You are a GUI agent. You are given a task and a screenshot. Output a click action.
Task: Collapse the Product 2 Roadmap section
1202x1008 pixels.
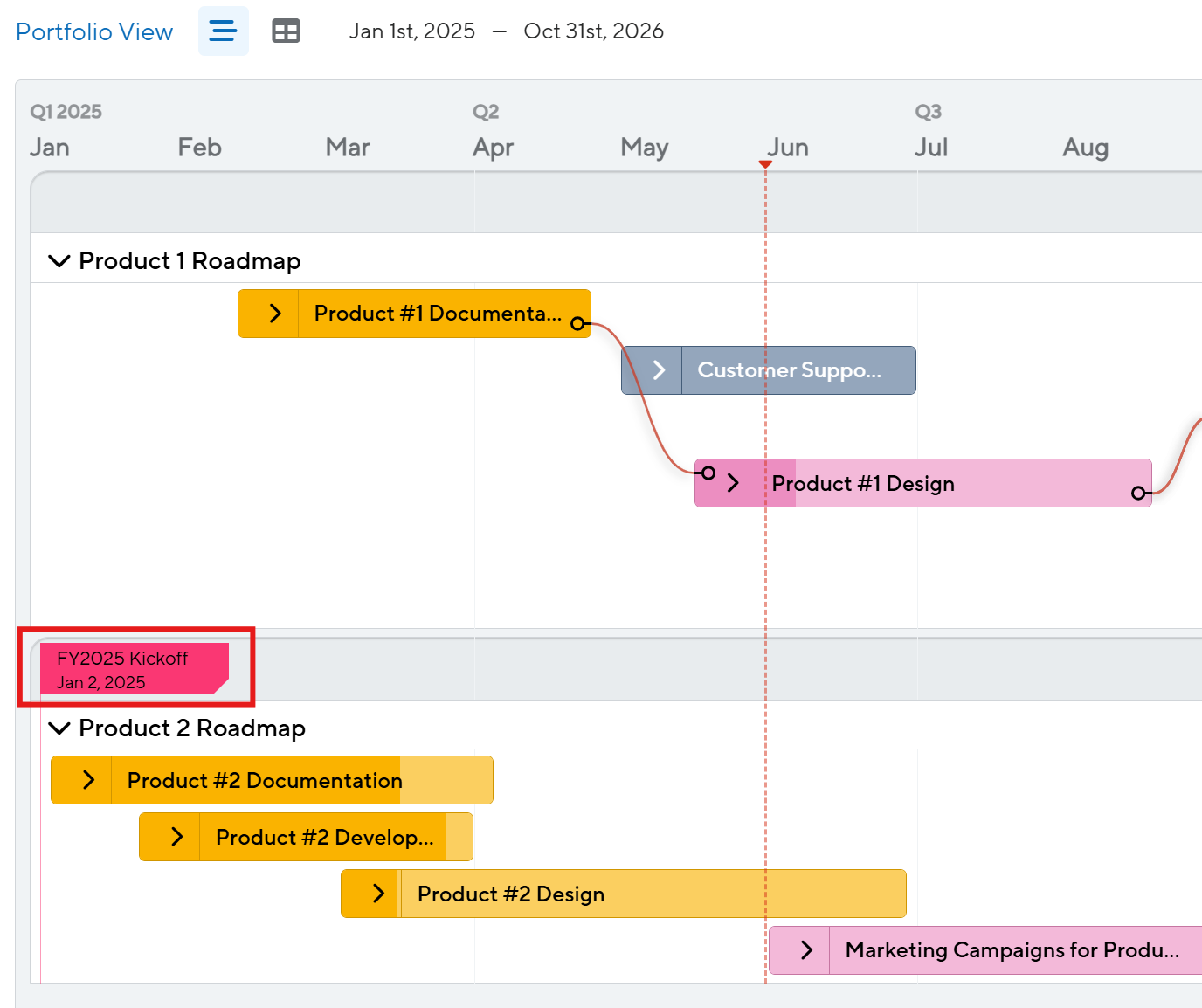(x=59, y=728)
